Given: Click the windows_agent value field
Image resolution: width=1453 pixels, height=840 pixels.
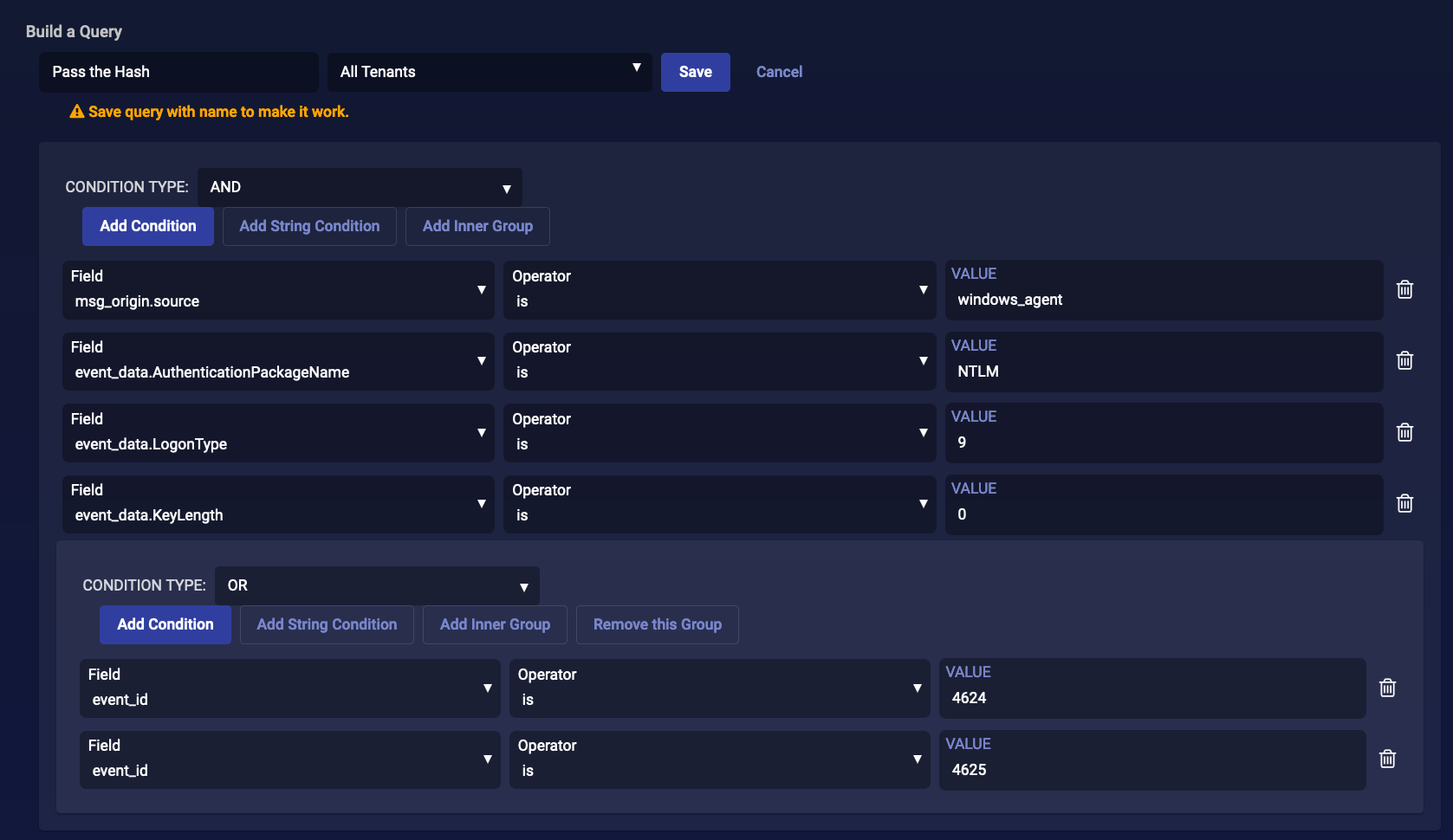Looking at the screenshot, I should tap(1163, 300).
